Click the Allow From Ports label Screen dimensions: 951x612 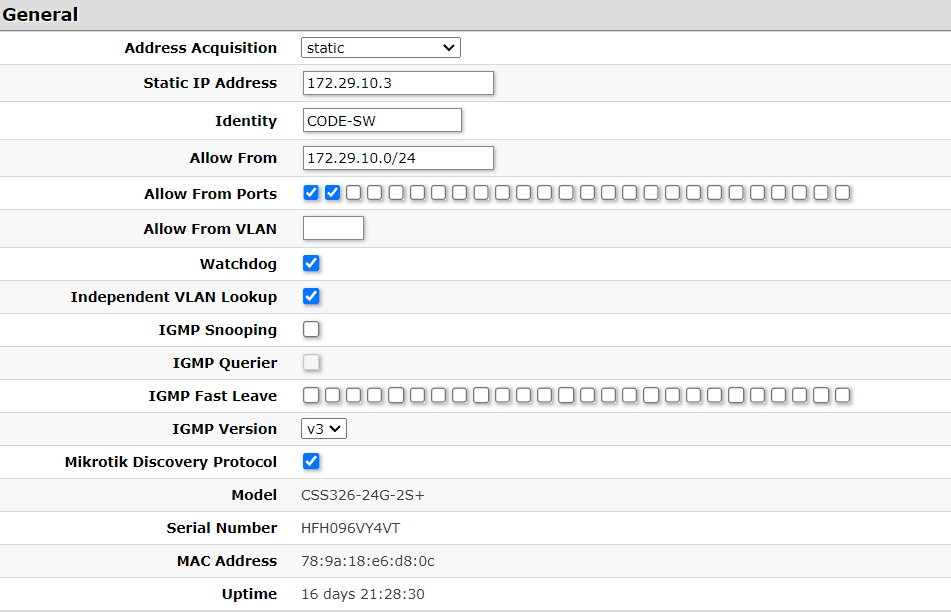(210, 194)
